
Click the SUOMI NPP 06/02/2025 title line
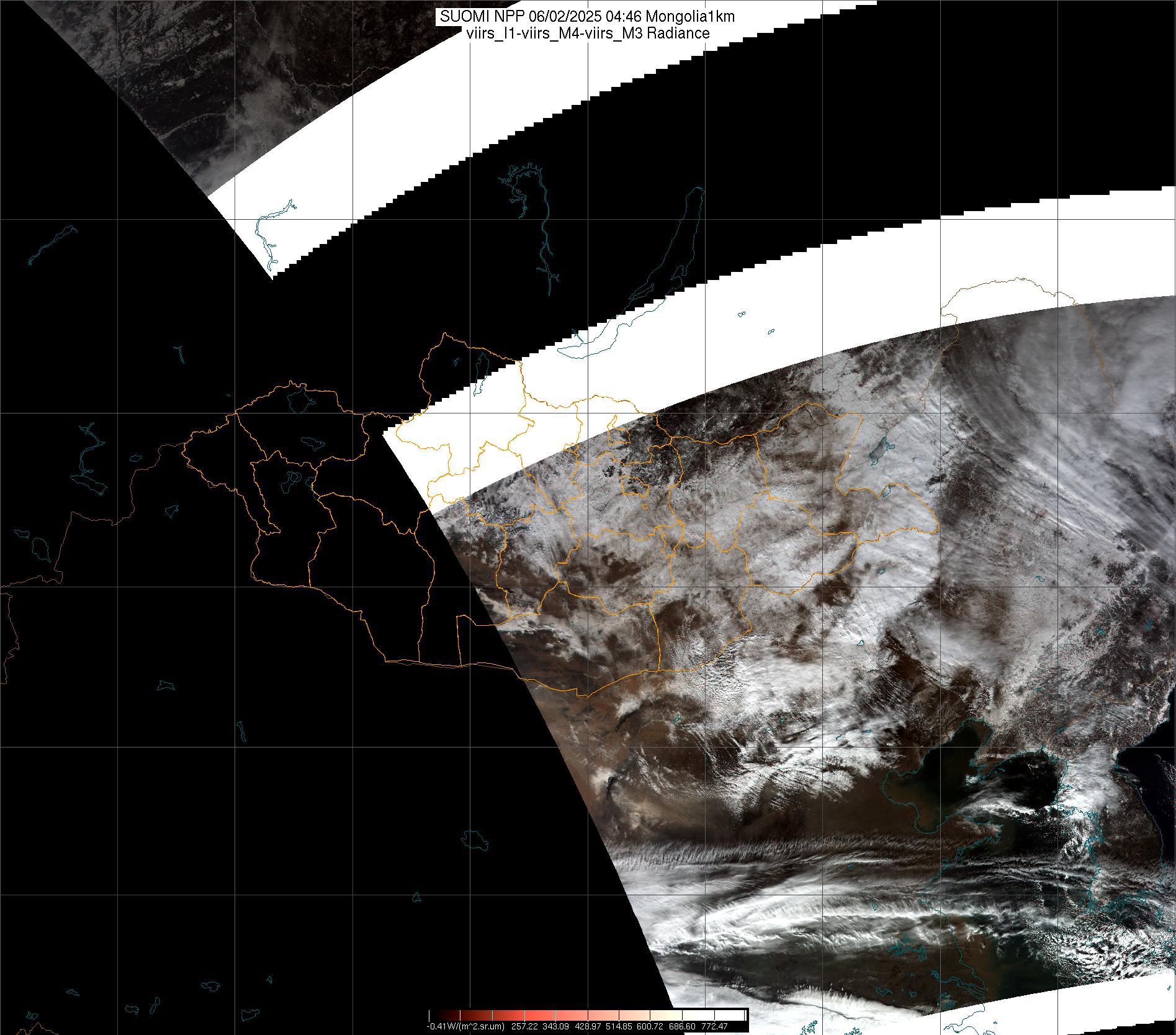(x=587, y=17)
